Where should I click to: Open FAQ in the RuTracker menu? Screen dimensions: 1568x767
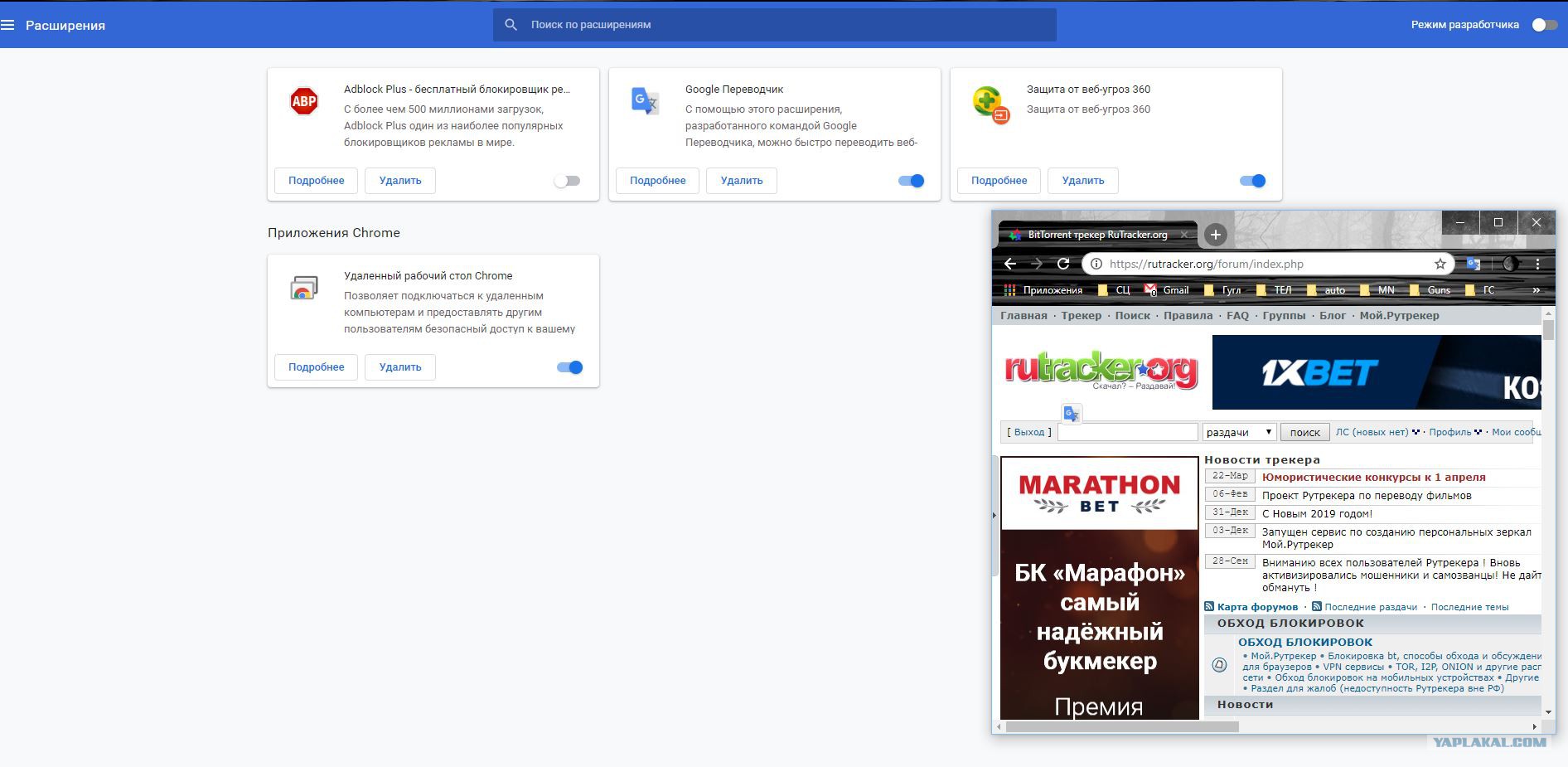point(1237,316)
